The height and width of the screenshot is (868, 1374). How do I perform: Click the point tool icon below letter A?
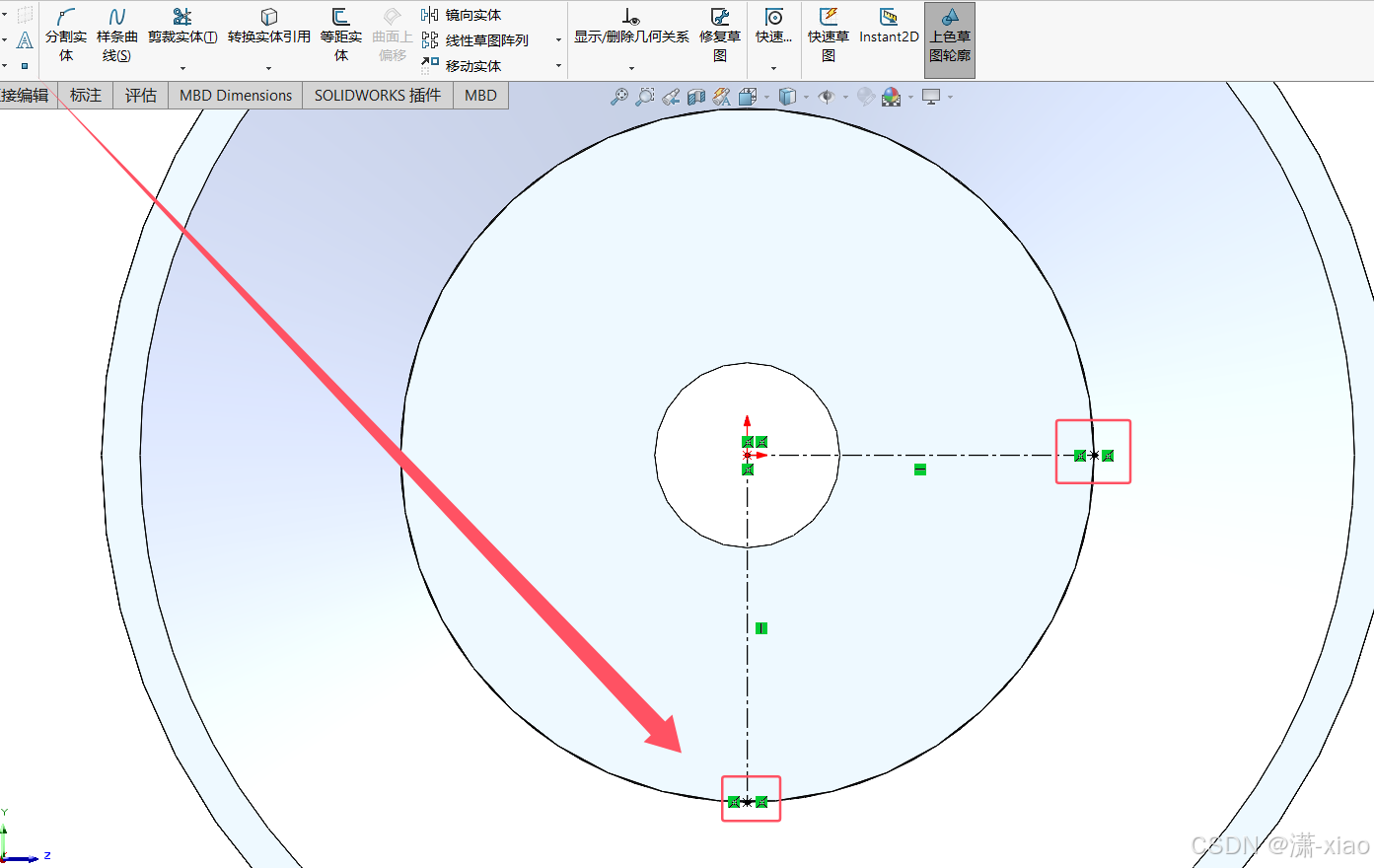pos(25,66)
